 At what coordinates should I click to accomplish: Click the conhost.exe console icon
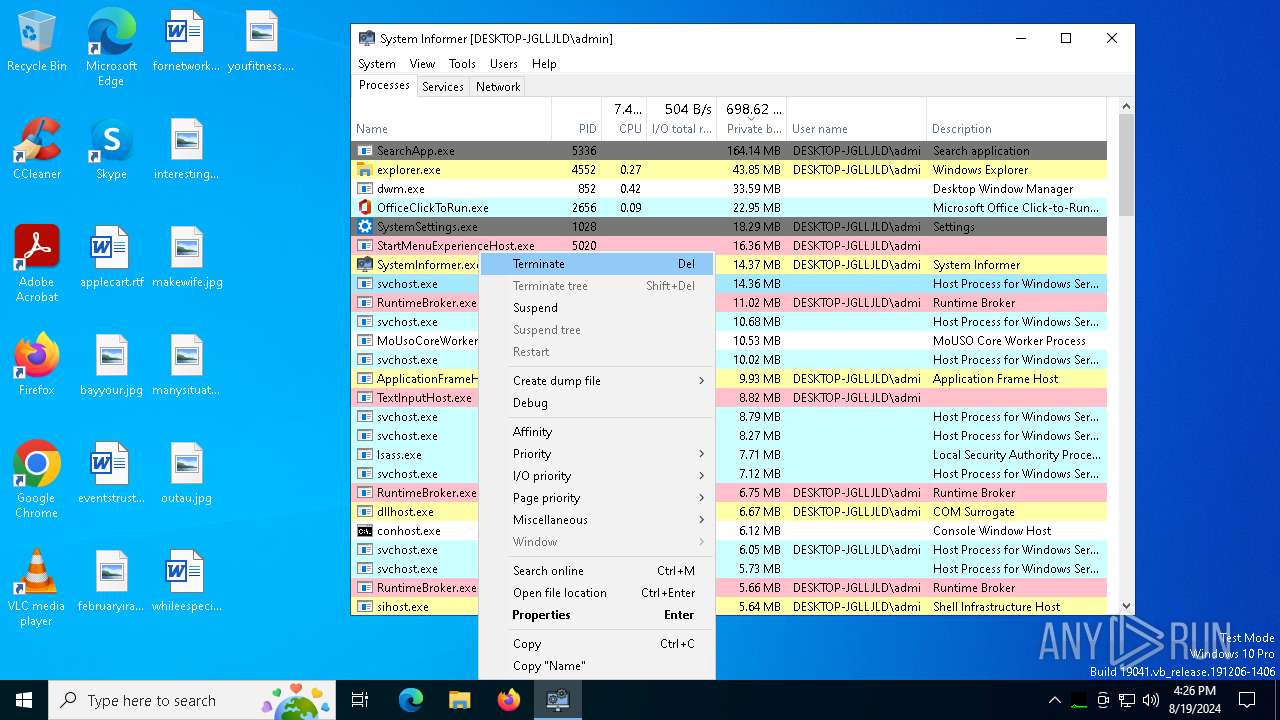365,531
